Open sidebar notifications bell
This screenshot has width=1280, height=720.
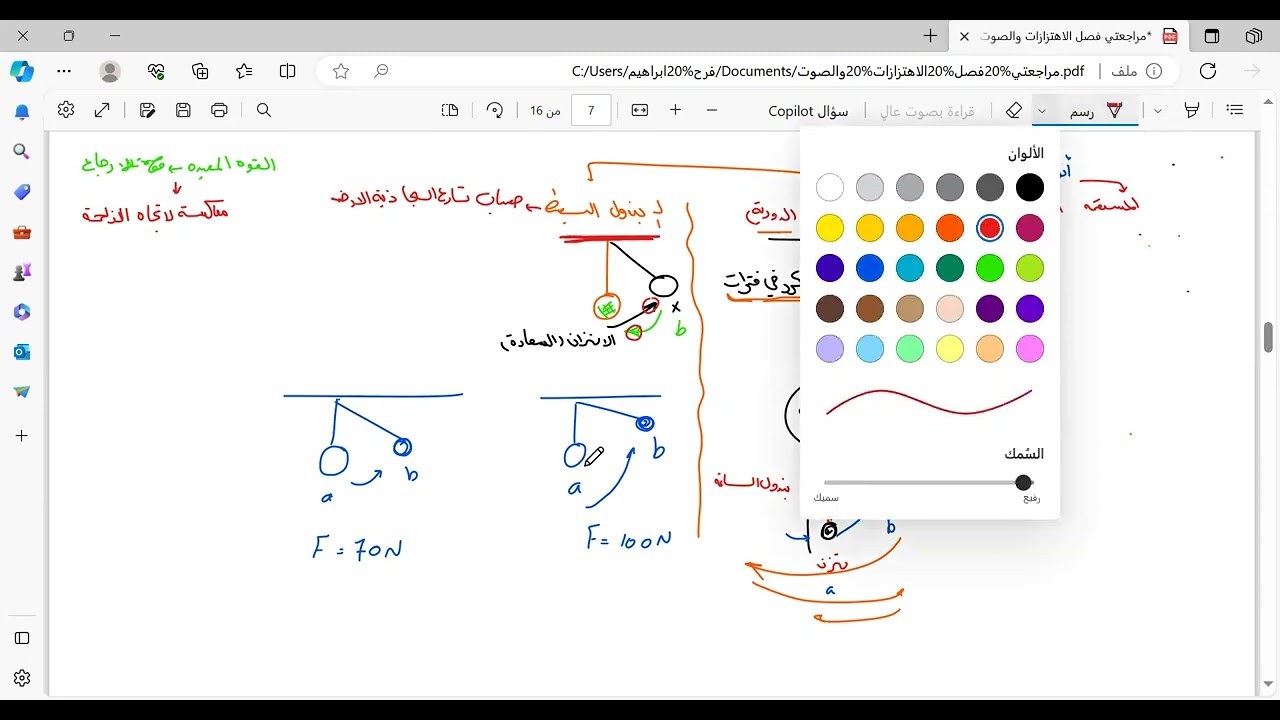[x=22, y=112]
